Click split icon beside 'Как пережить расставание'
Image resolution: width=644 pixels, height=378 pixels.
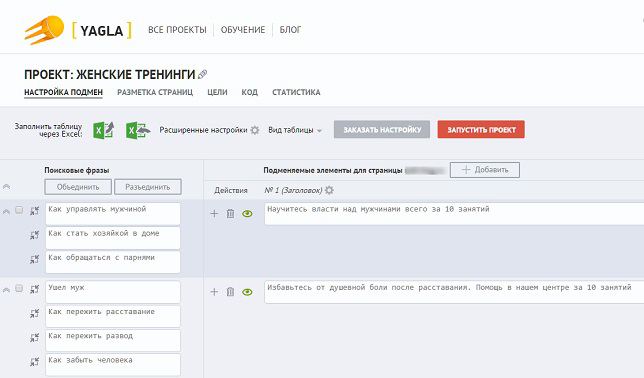34,313
